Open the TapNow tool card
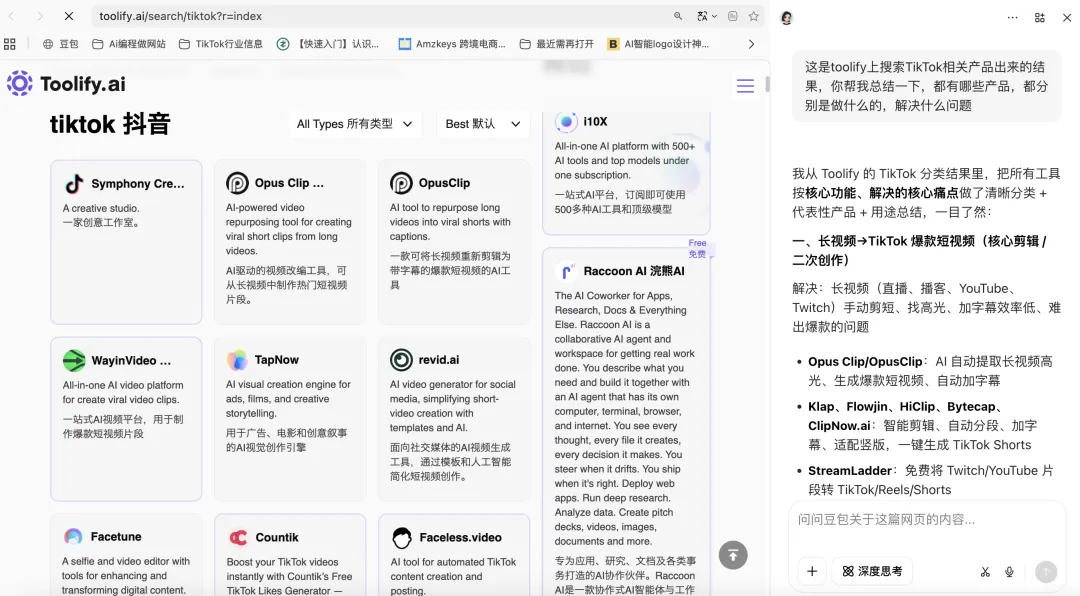Screen dimensions: 1080x596 [x=290, y=418]
